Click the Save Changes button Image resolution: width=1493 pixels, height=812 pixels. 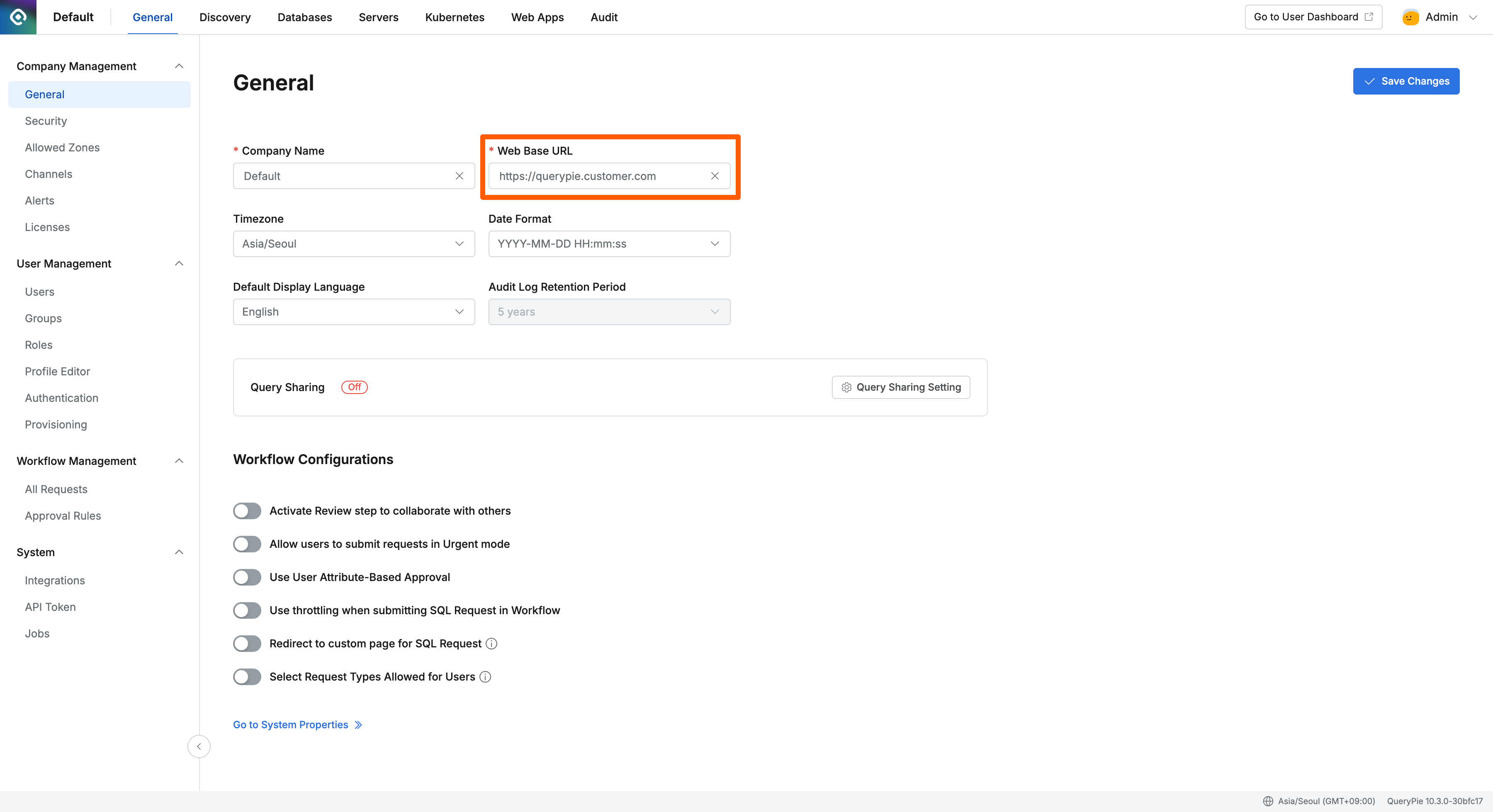(1405, 81)
